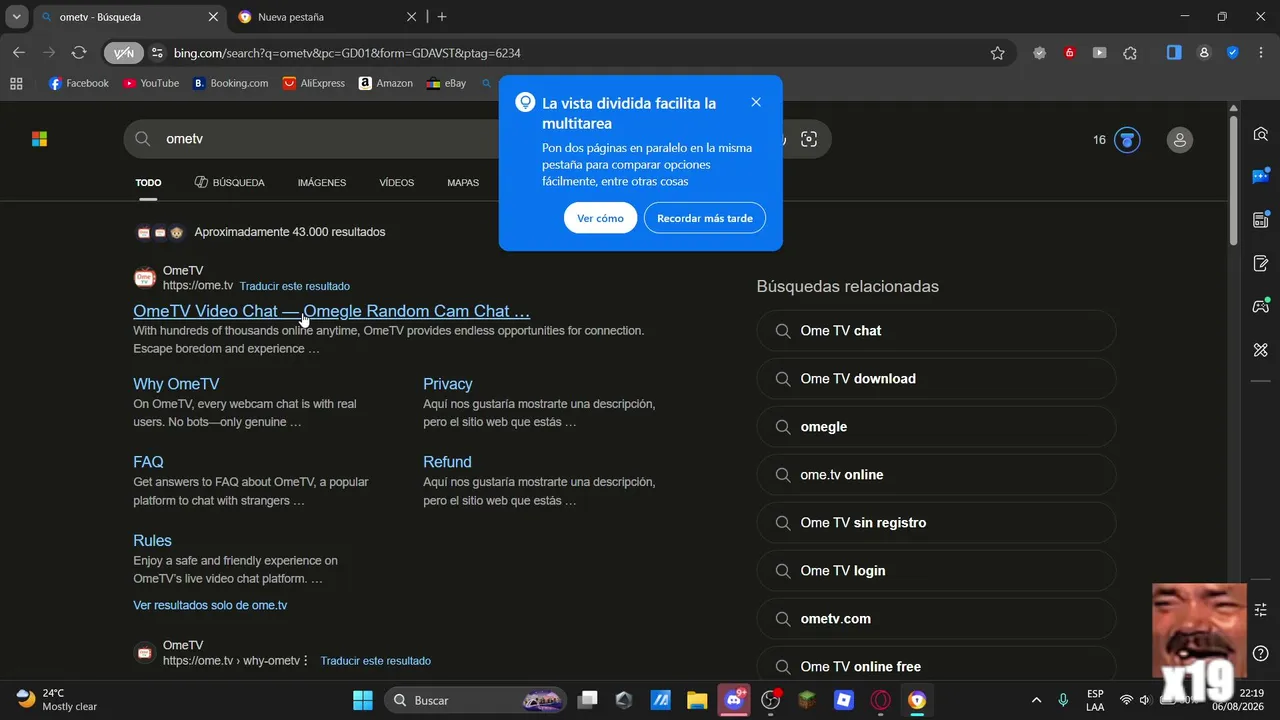Open the Rules sitelink
This screenshot has width=1280, height=720.
point(152,540)
